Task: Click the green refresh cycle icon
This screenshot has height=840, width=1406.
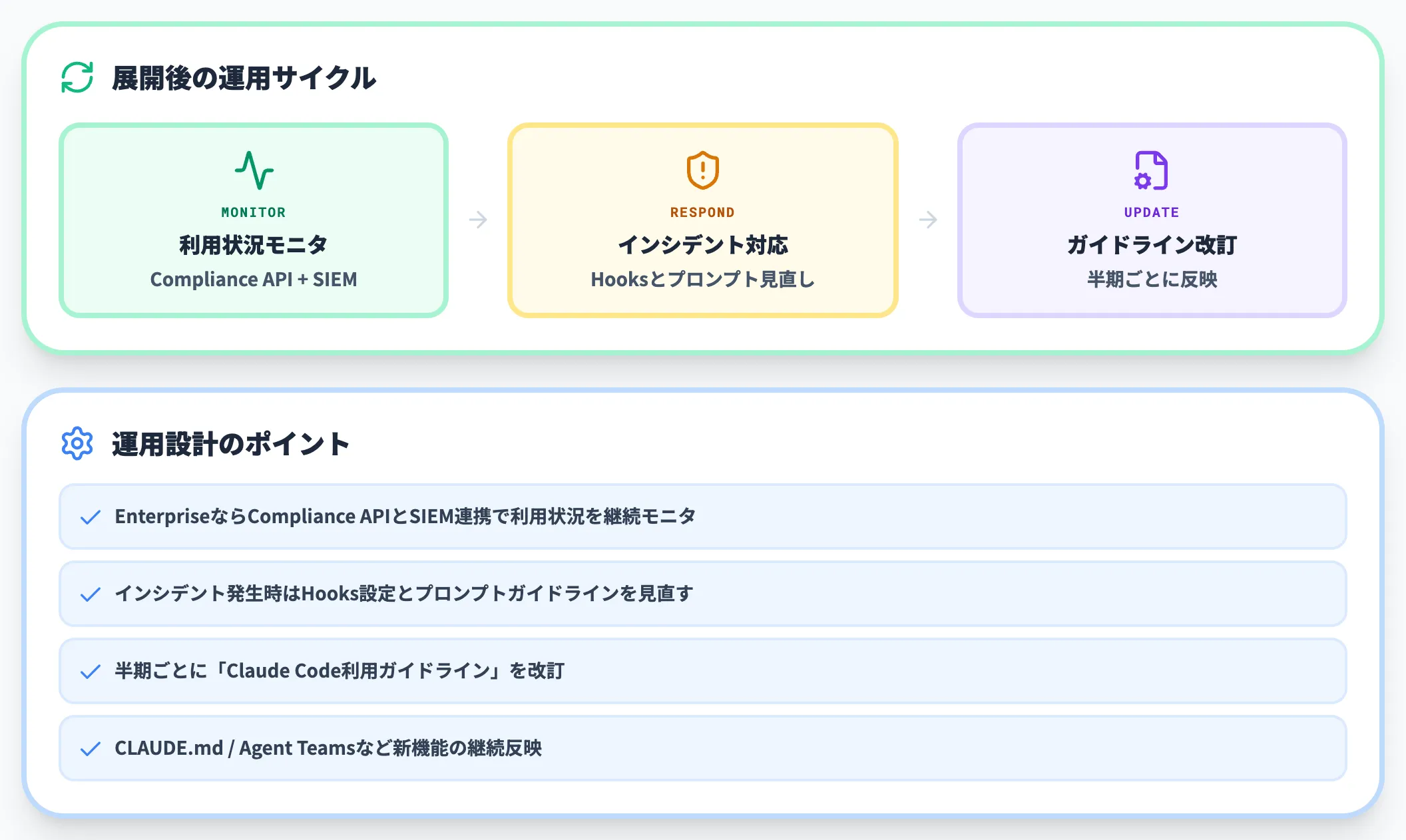Action: 77,77
